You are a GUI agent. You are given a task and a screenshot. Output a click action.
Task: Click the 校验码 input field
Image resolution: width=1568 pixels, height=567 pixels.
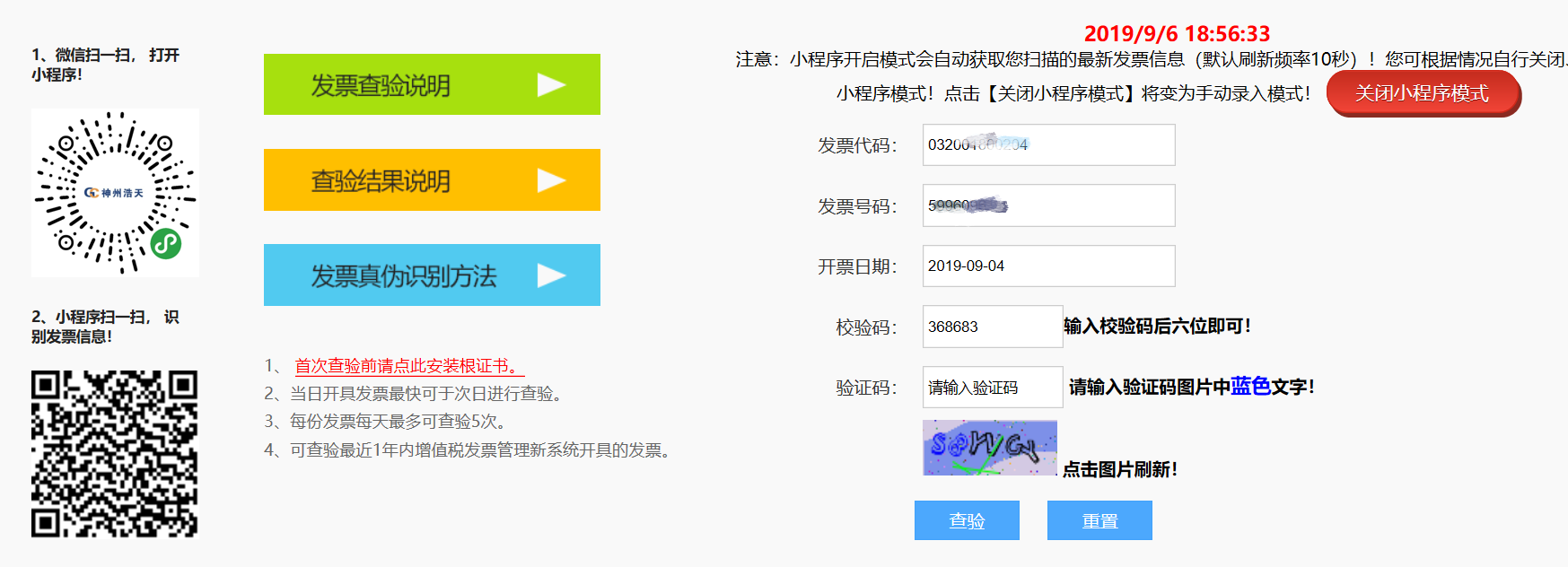992,327
